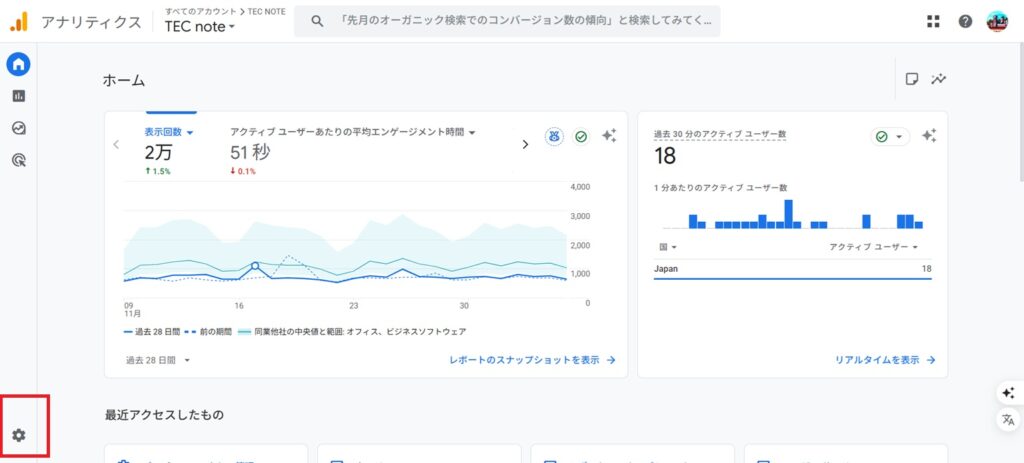This screenshot has height=463, width=1024.
Task: Click the green check data quality icon on chart card
Action: pos(581,137)
